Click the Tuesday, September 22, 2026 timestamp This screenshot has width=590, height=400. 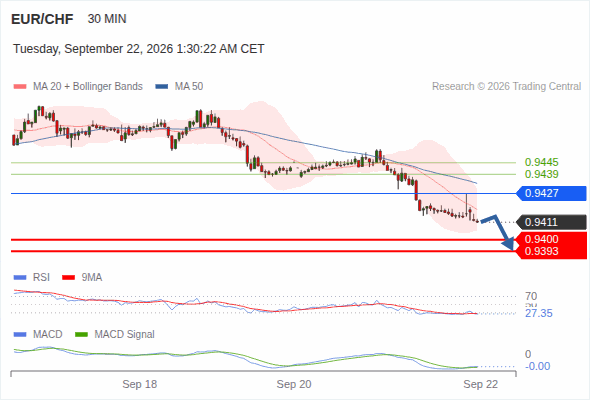pos(138,49)
